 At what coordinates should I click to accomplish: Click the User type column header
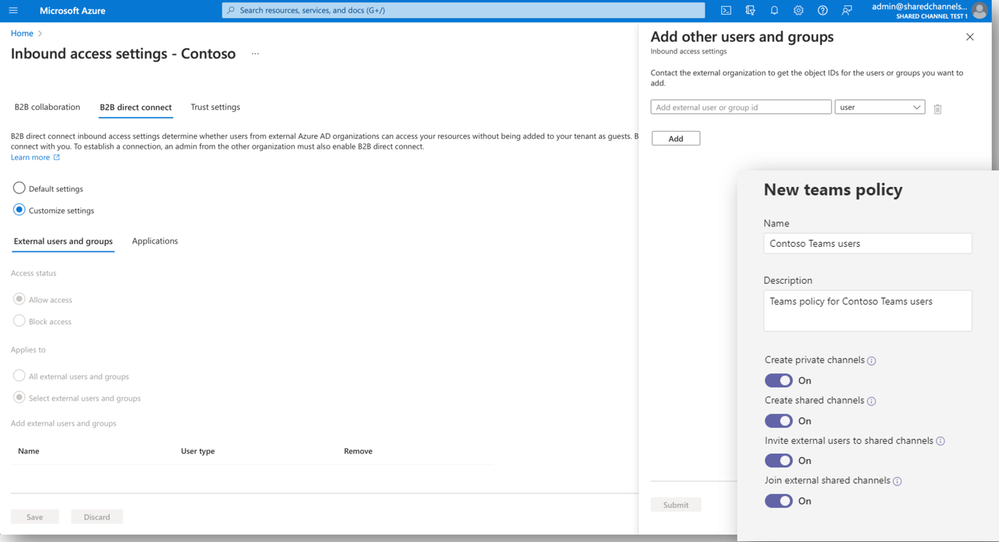[x=198, y=451]
